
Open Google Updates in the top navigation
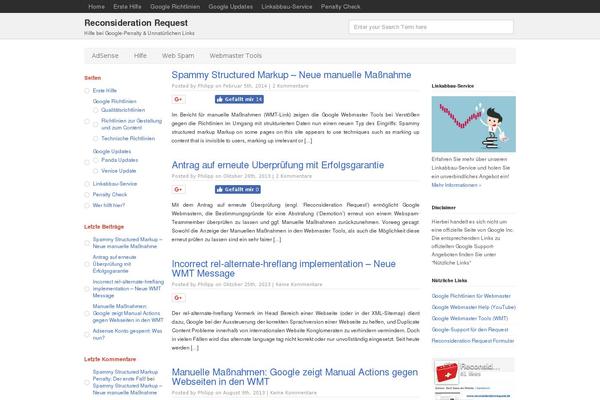pyautogui.click(x=230, y=7)
